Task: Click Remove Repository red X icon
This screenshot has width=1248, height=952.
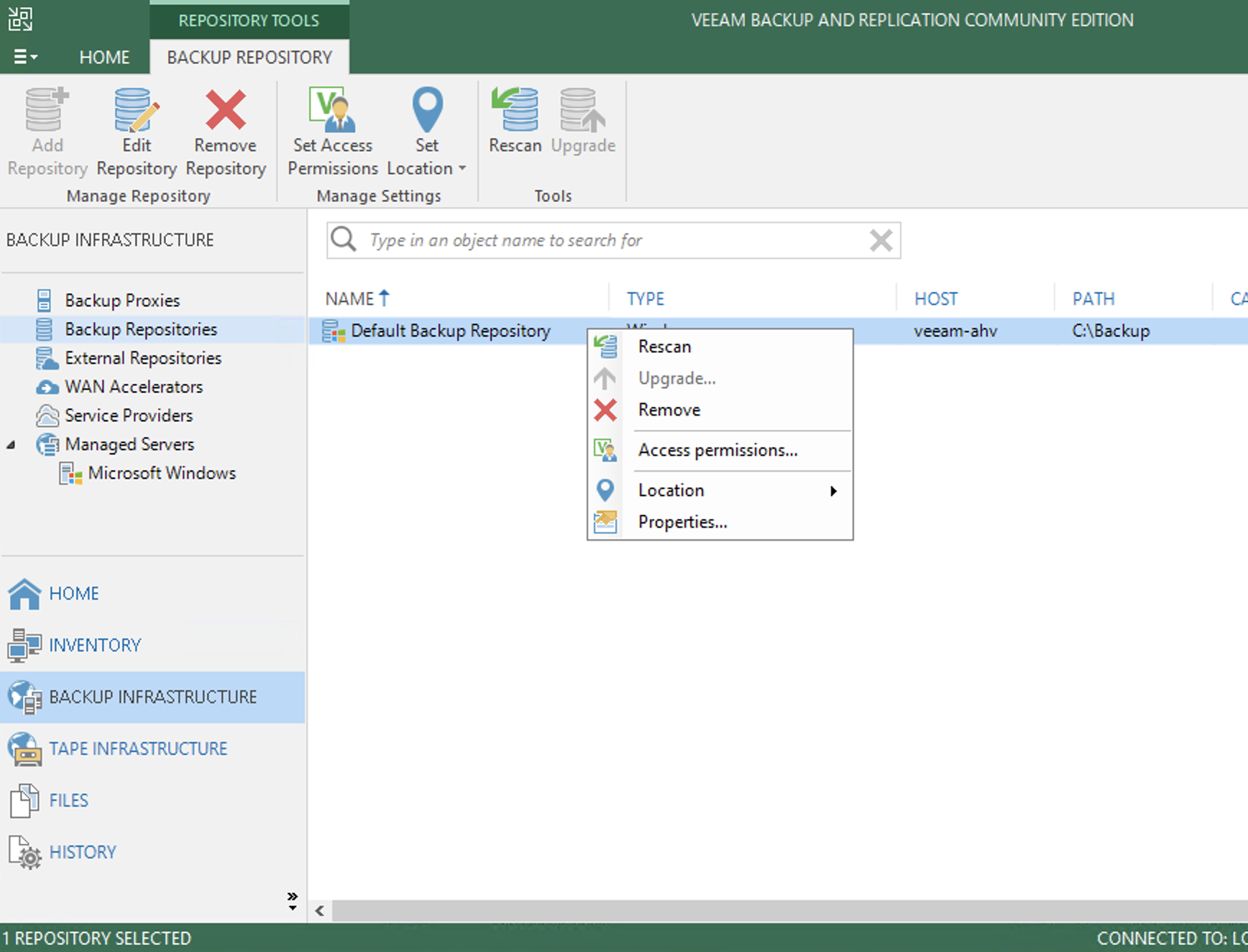Action: [226, 110]
